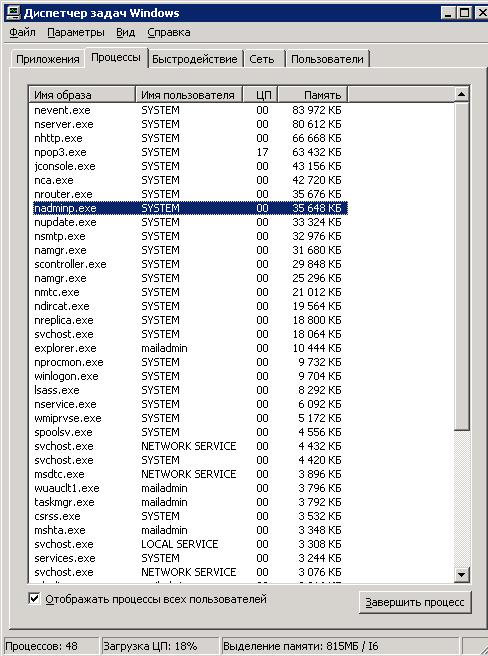Select the nservice.exe process row

point(190,404)
